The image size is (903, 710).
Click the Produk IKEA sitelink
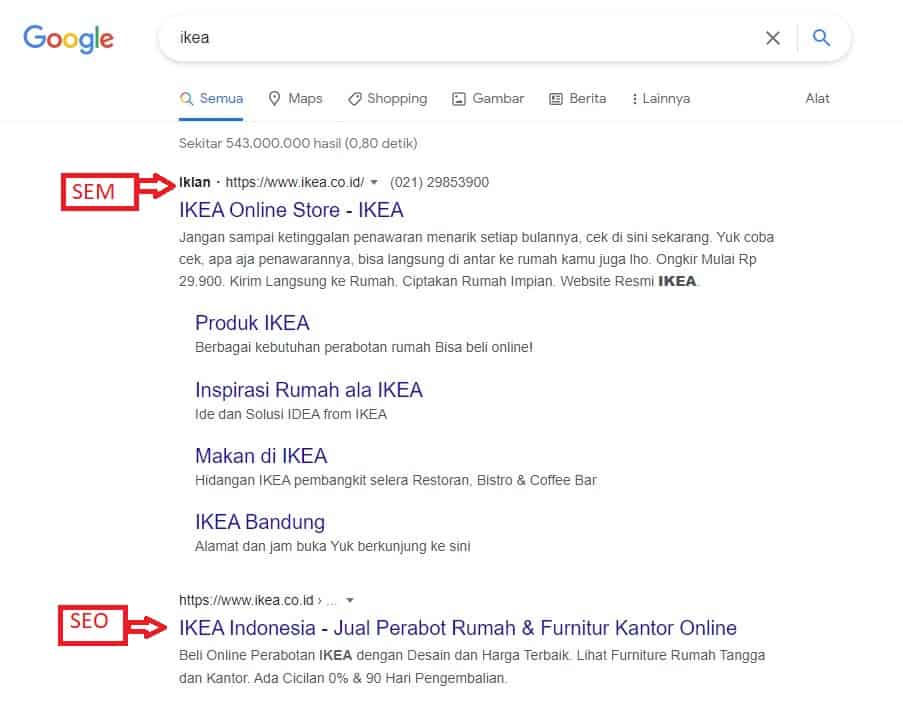point(252,323)
